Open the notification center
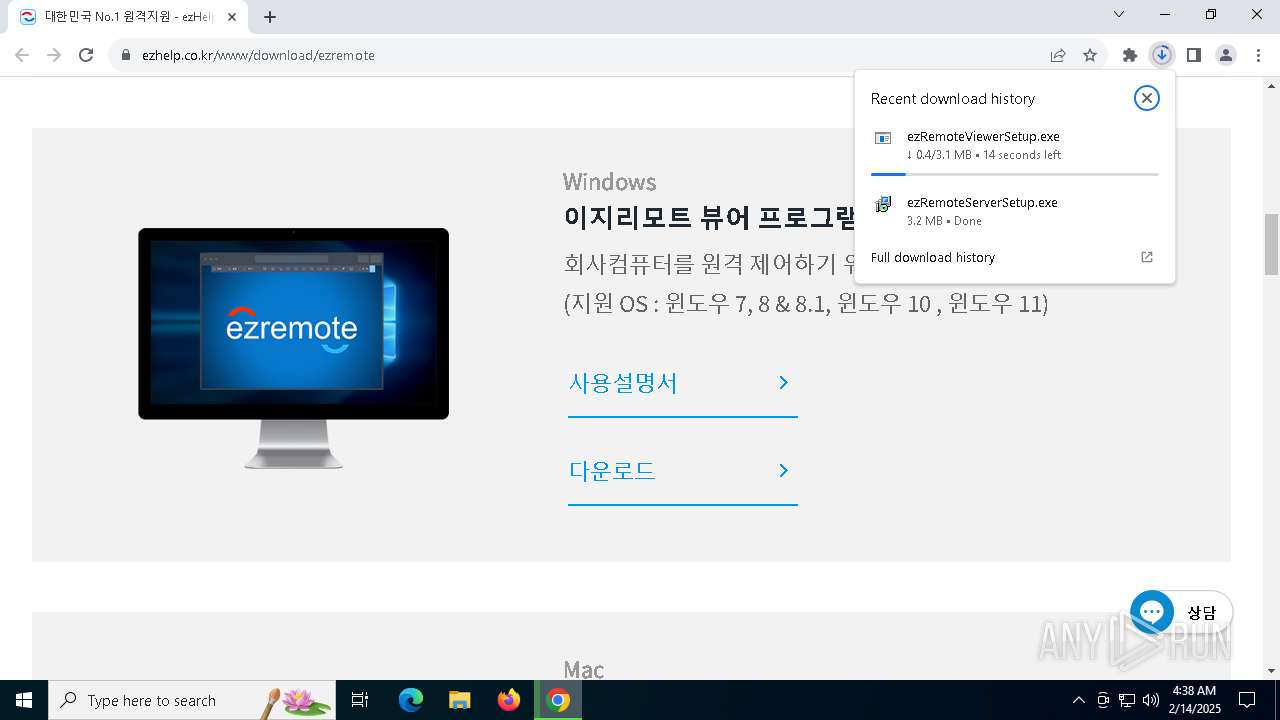Image resolution: width=1280 pixels, height=720 pixels. coord(1247,700)
